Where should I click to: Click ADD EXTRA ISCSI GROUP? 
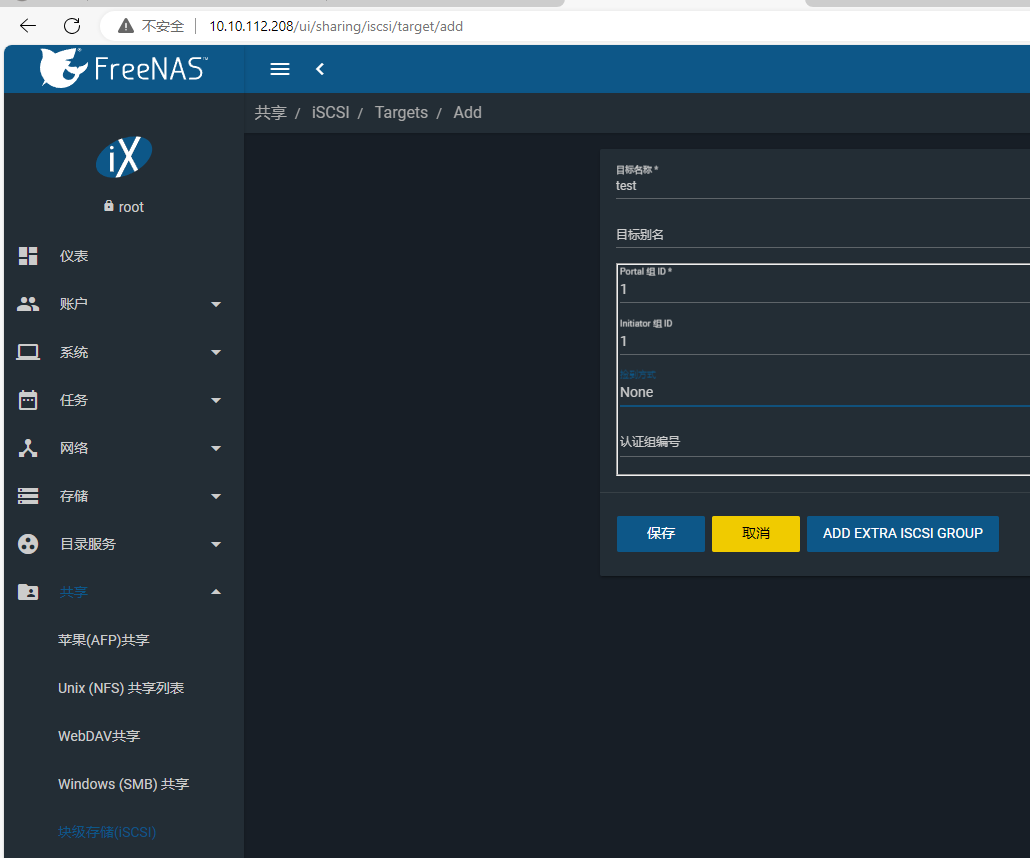point(902,533)
